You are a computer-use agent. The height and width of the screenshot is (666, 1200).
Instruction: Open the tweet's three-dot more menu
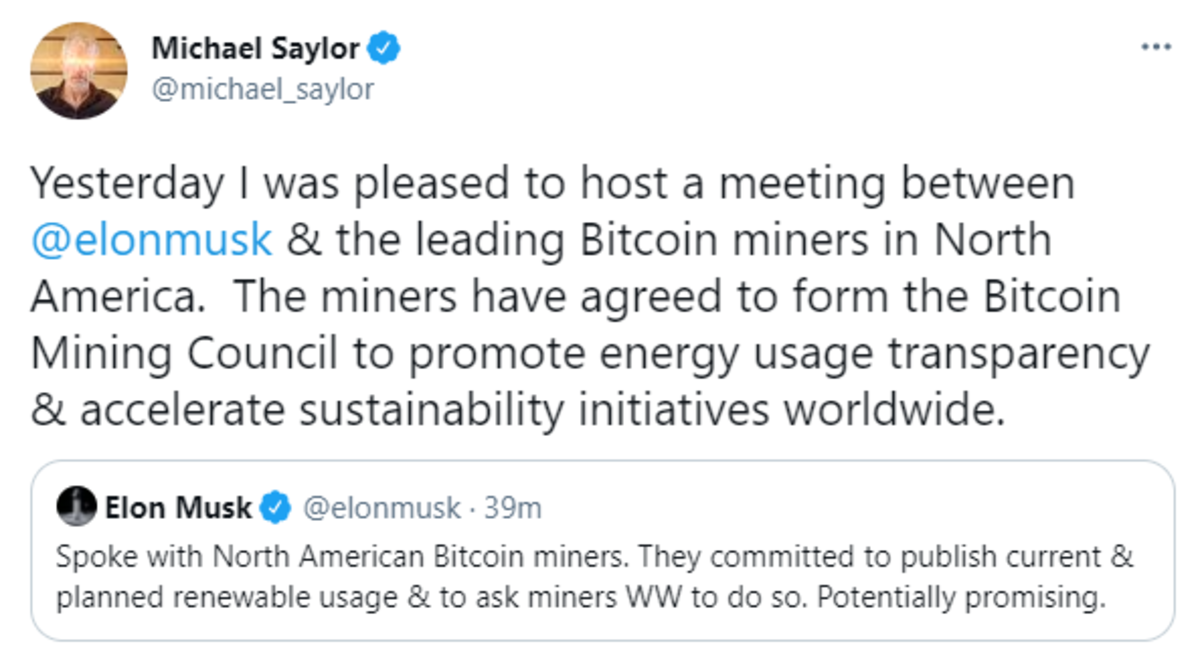[1156, 48]
